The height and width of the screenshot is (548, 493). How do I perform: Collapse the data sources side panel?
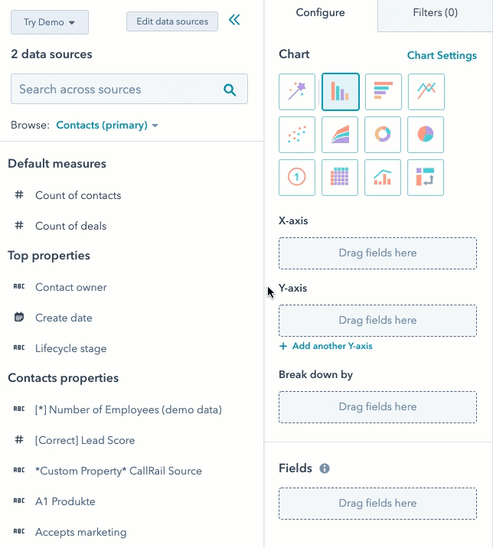click(234, 20)
